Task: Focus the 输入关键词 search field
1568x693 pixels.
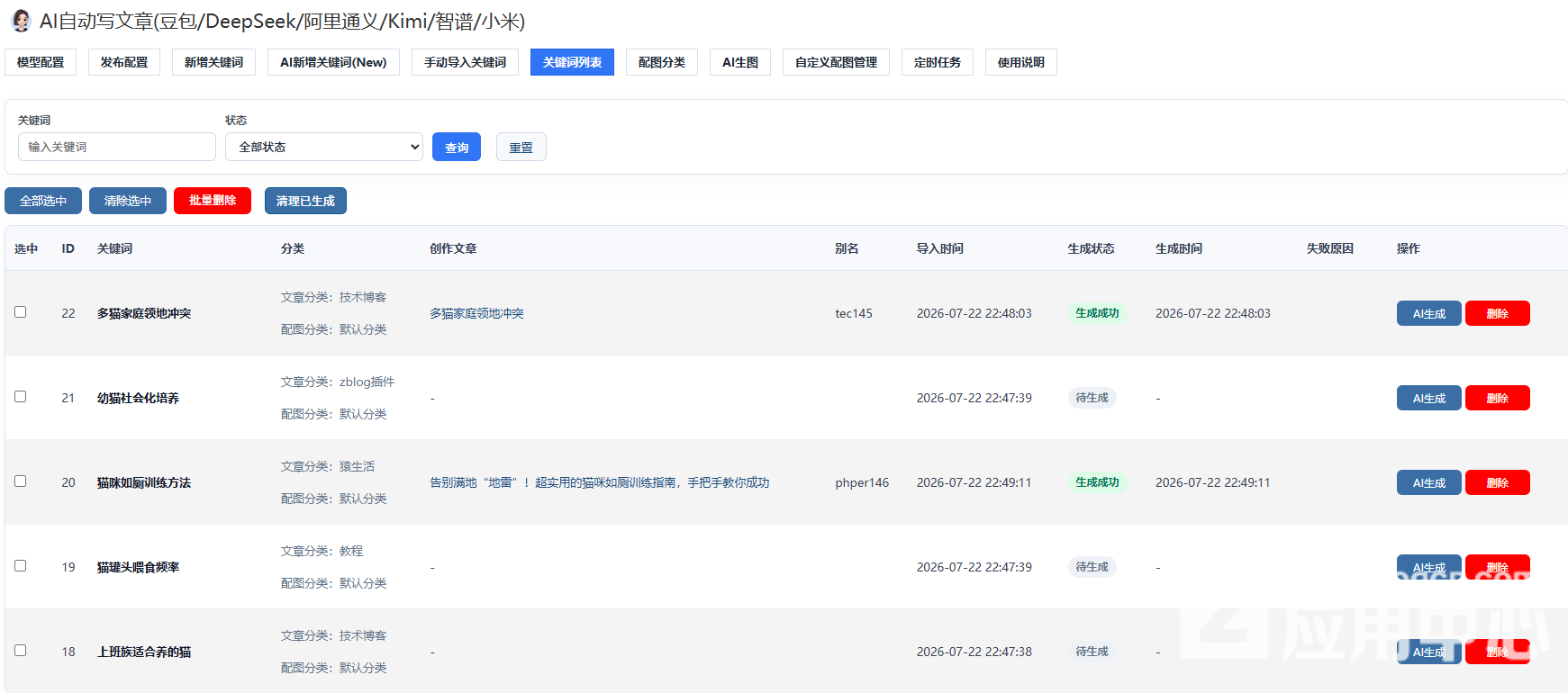Action: [x=117, y=147]
